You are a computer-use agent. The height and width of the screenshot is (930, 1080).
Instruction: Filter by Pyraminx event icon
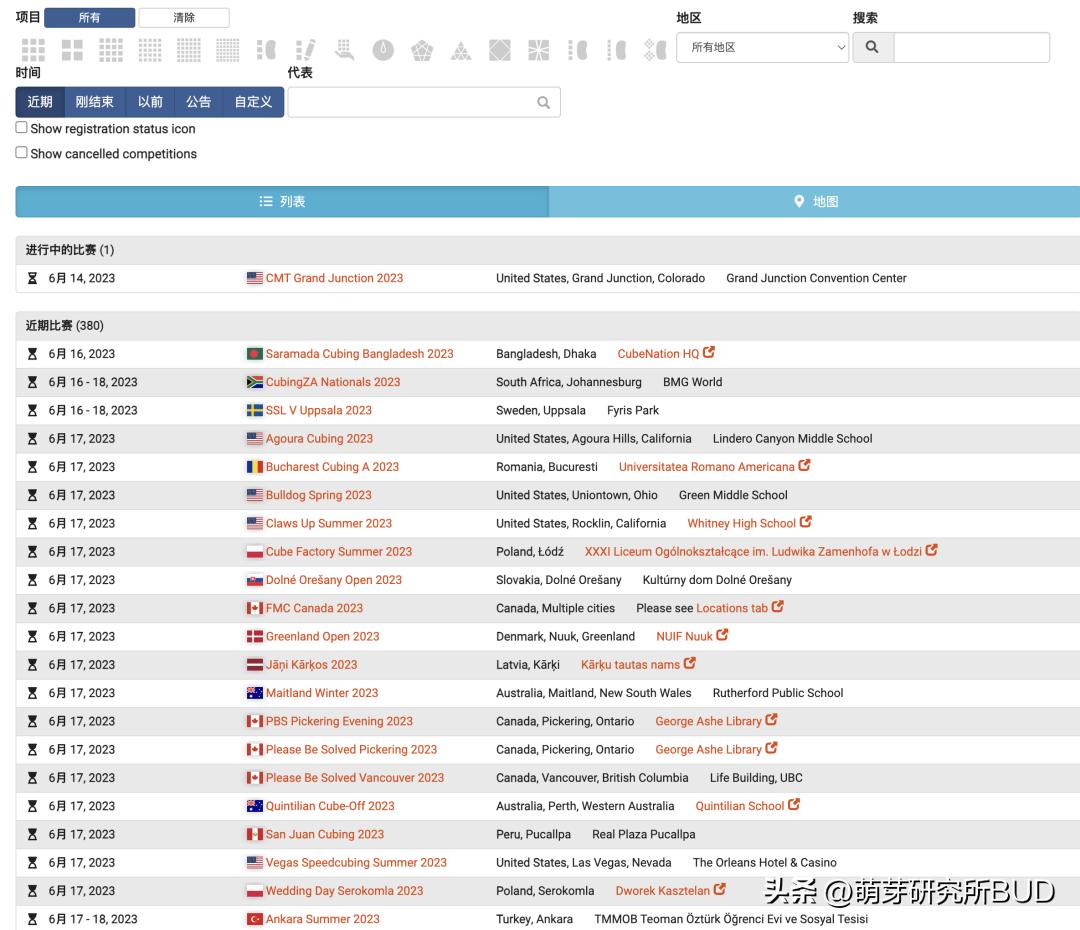point(460,49)
